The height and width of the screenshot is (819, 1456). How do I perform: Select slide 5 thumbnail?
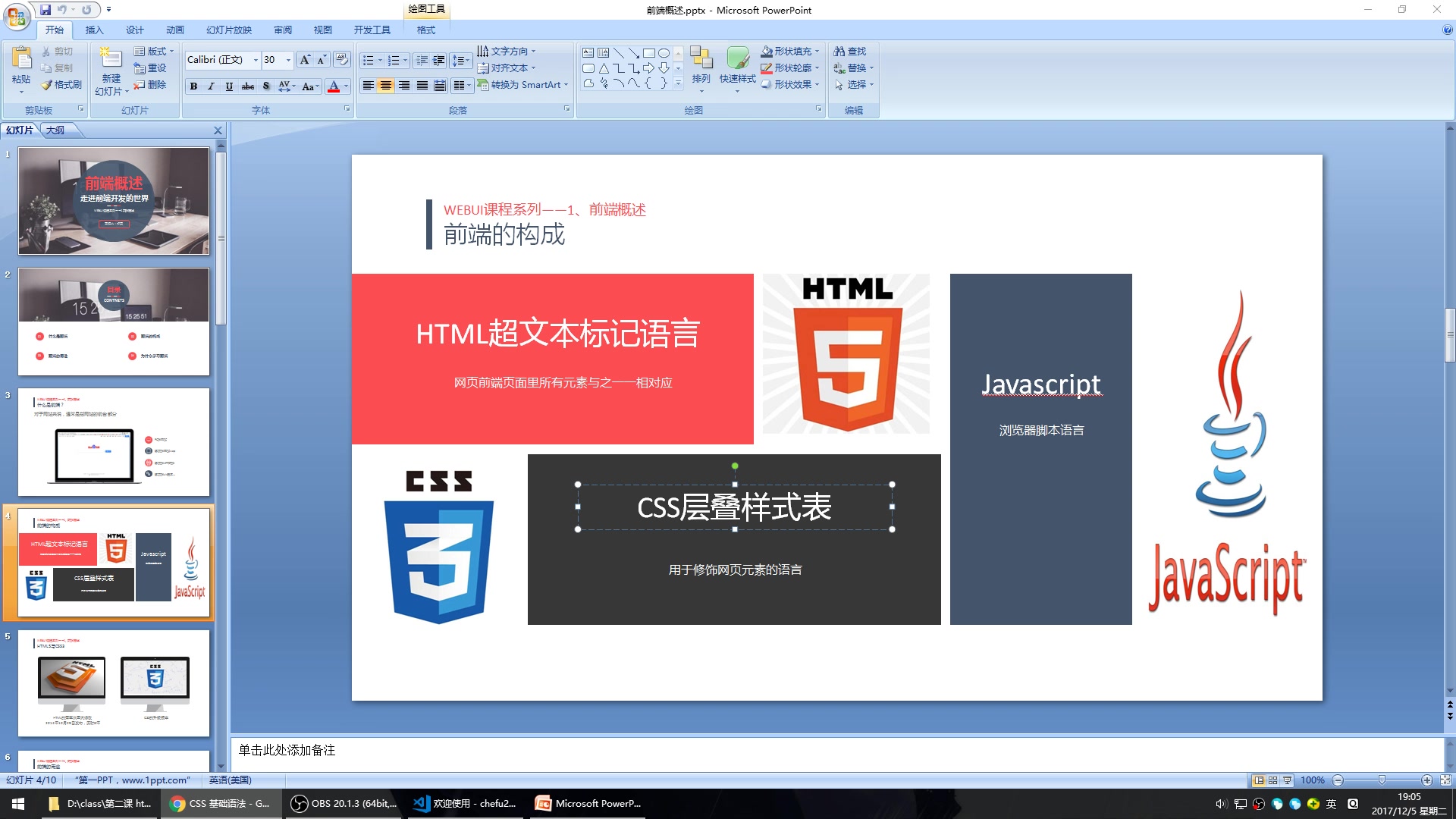pos(114,683)
